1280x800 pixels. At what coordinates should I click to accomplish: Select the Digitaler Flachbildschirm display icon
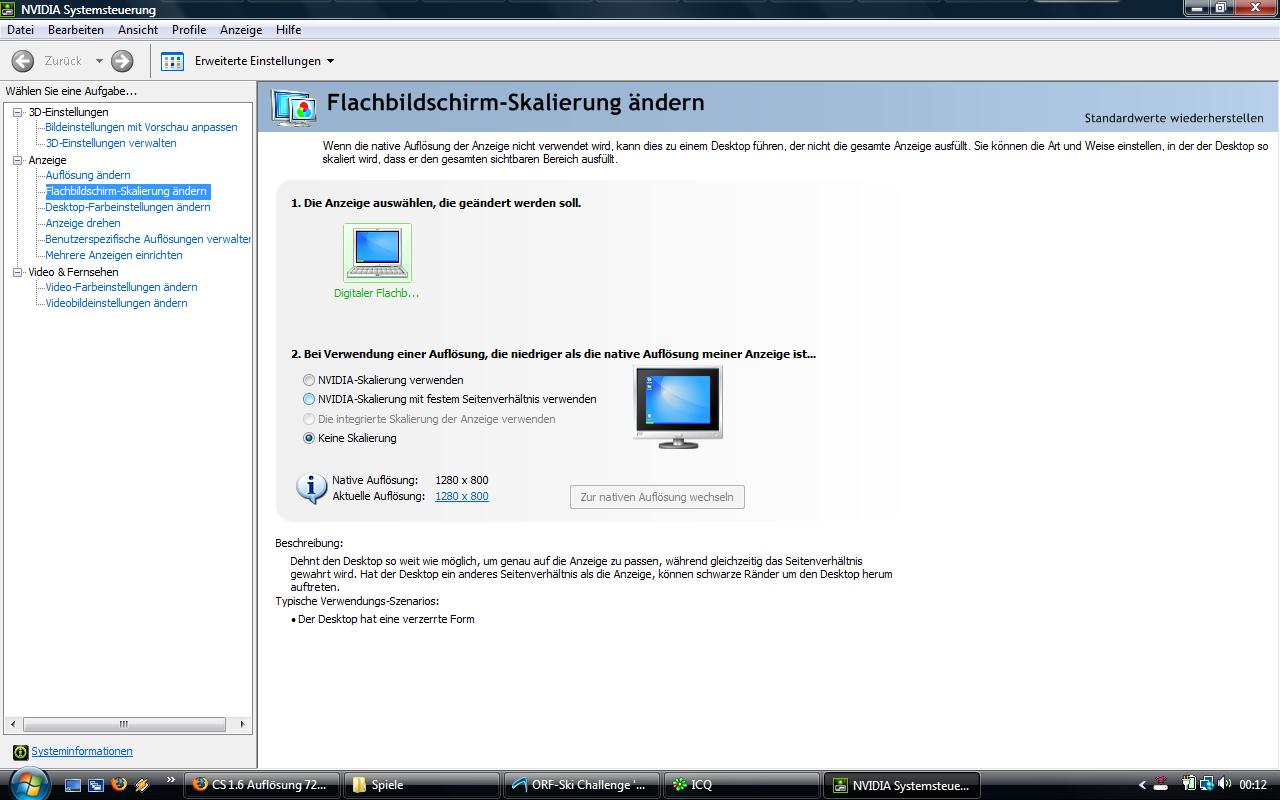377,253
